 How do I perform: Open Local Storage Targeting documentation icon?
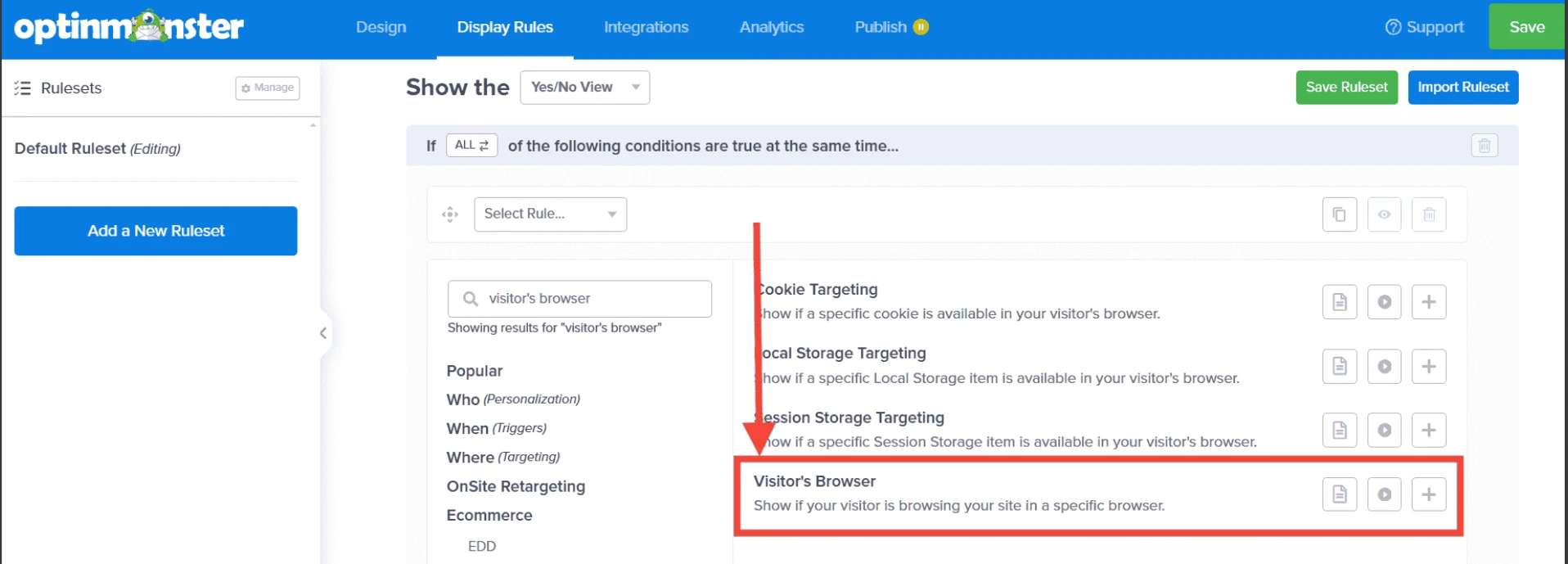1340,366
